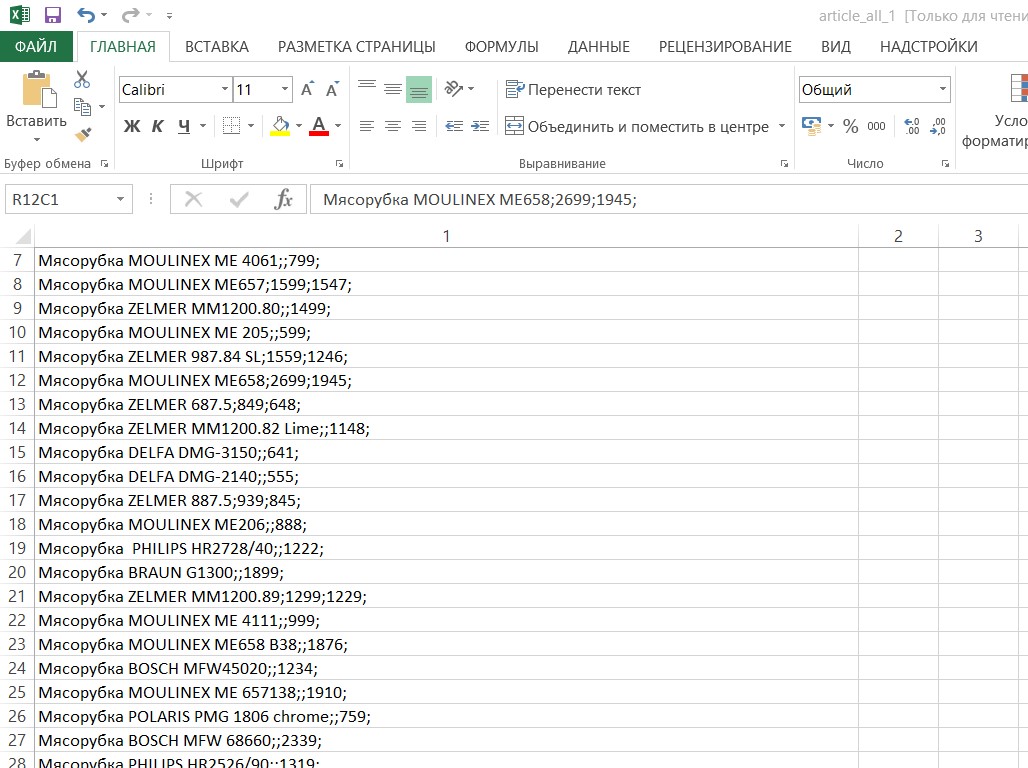The width and height of the screenshot is (1028, 768).
Task: Open the ФАЙЛ tab
Action: click(x=36, y=47)
